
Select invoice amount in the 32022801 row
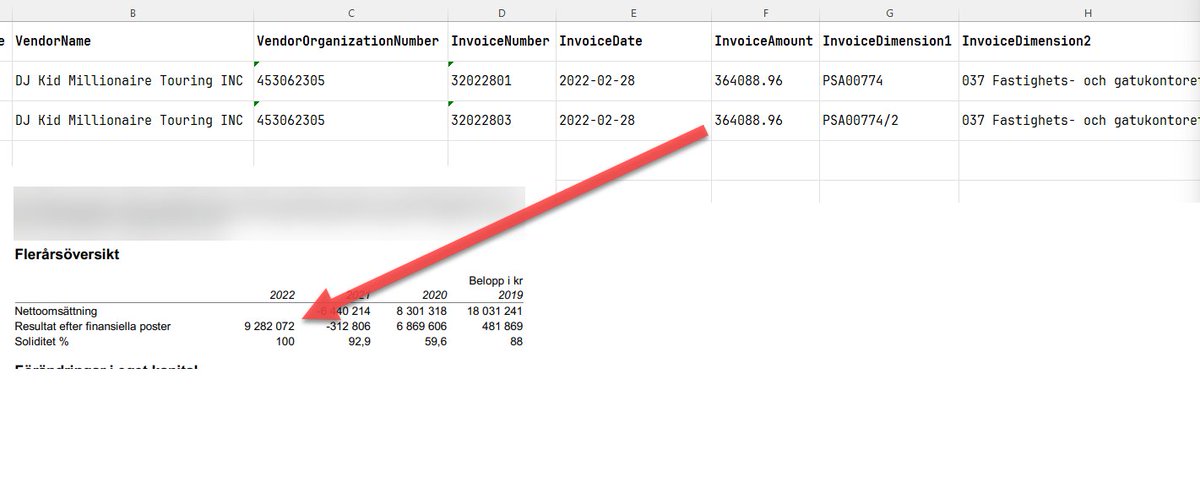click(765, 81)
